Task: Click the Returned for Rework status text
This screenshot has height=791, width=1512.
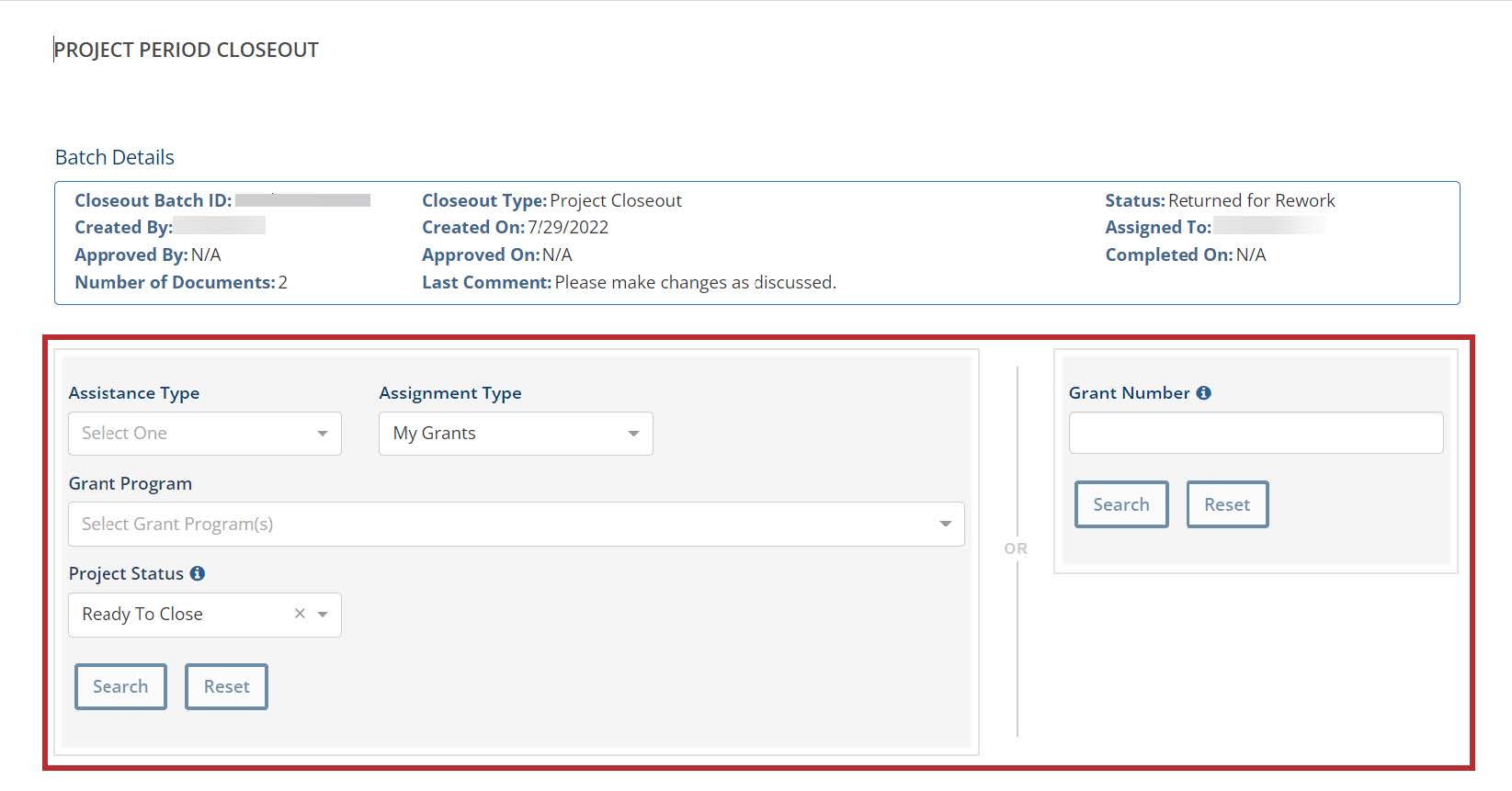Action: 1251,200
